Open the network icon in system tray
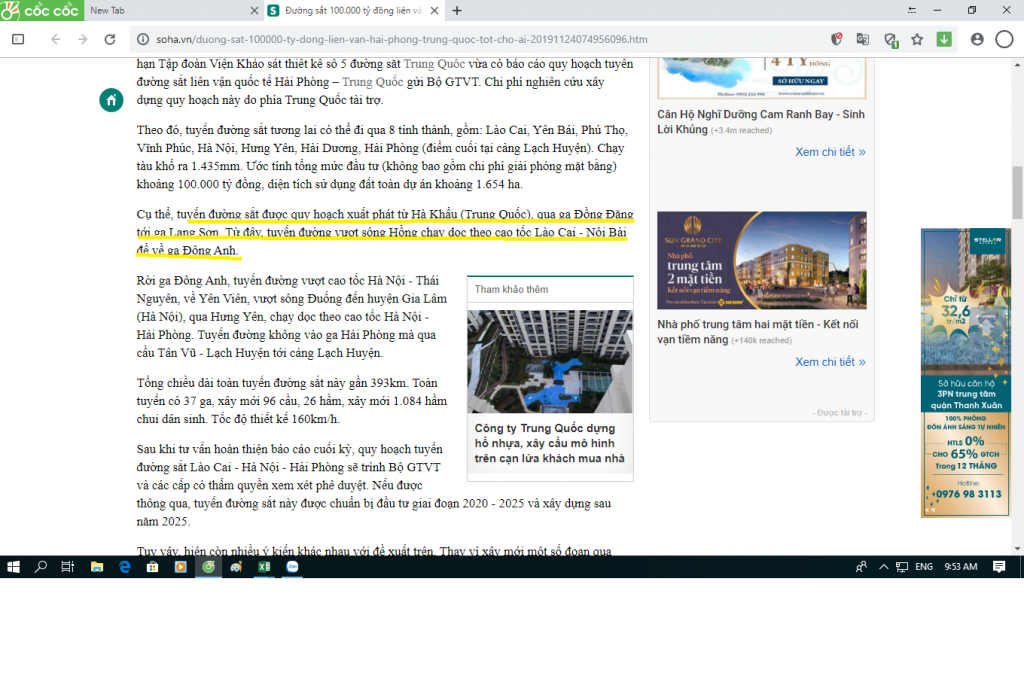1024x676 pixels. (902, 567)
